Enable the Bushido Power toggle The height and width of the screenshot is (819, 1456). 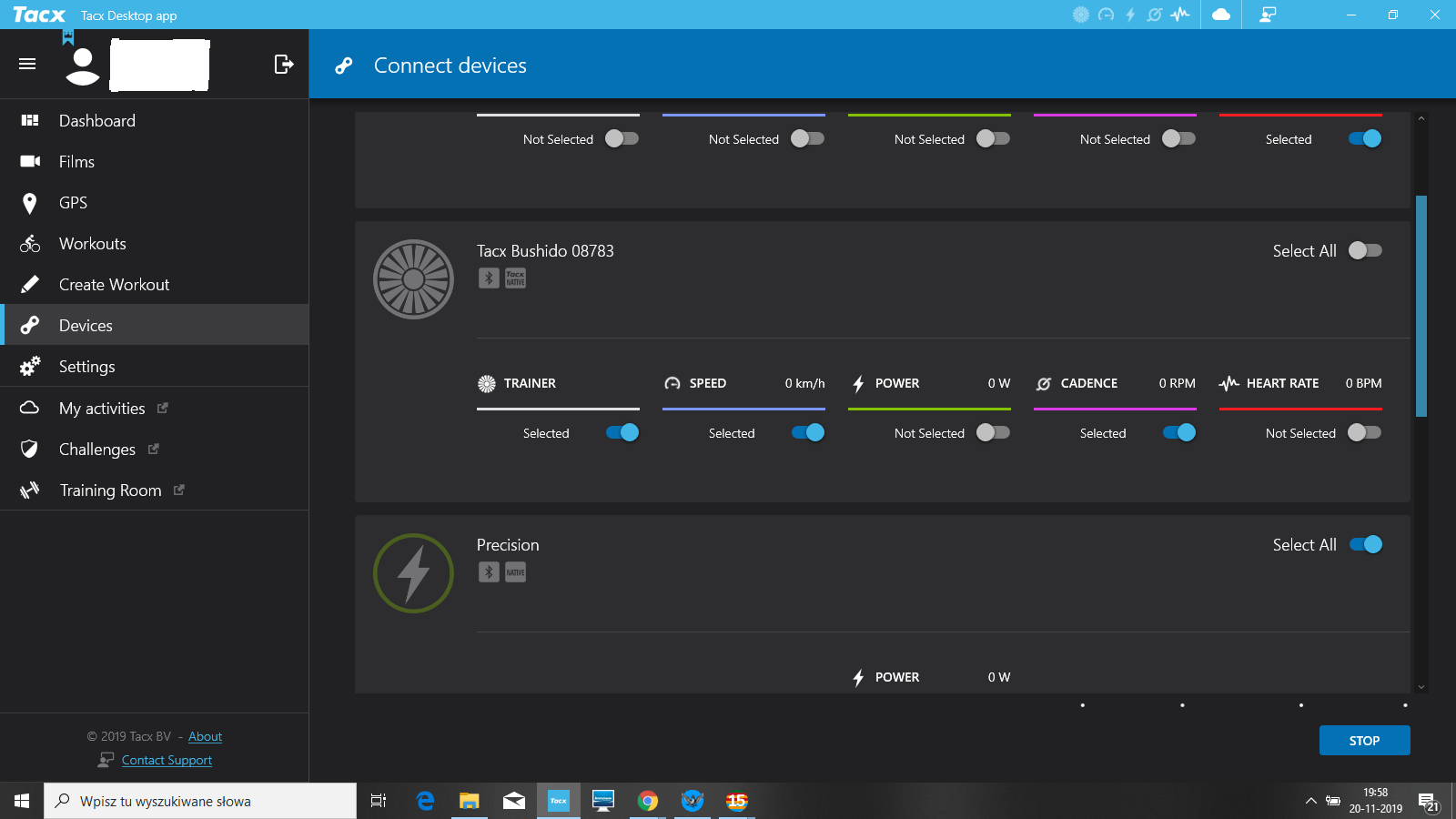click(x=993, y=433)
